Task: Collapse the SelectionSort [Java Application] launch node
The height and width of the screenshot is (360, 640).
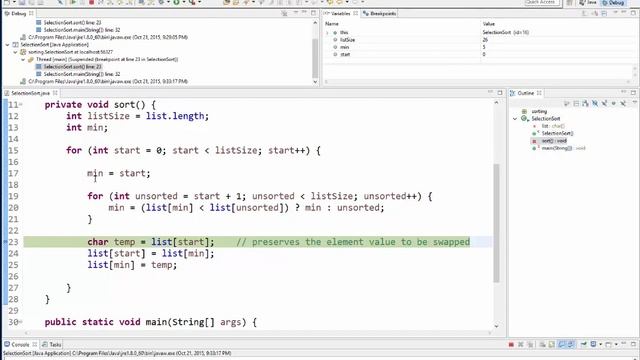Action: pyautogui.click(x=7, y=44)
